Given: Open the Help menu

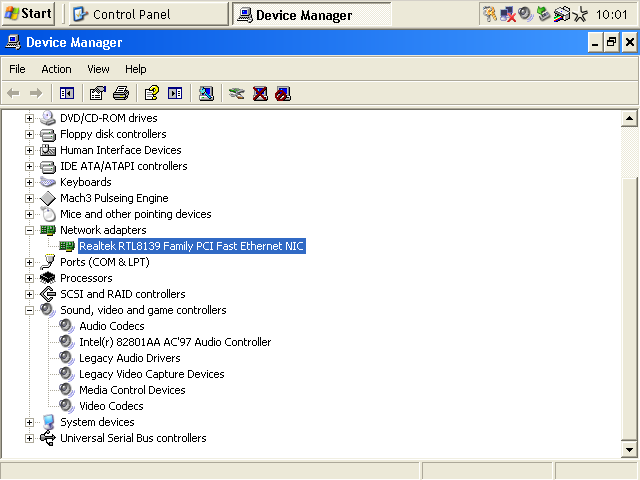Looking at the screenshot, I should pyautogui.click(x=136, y=69).
